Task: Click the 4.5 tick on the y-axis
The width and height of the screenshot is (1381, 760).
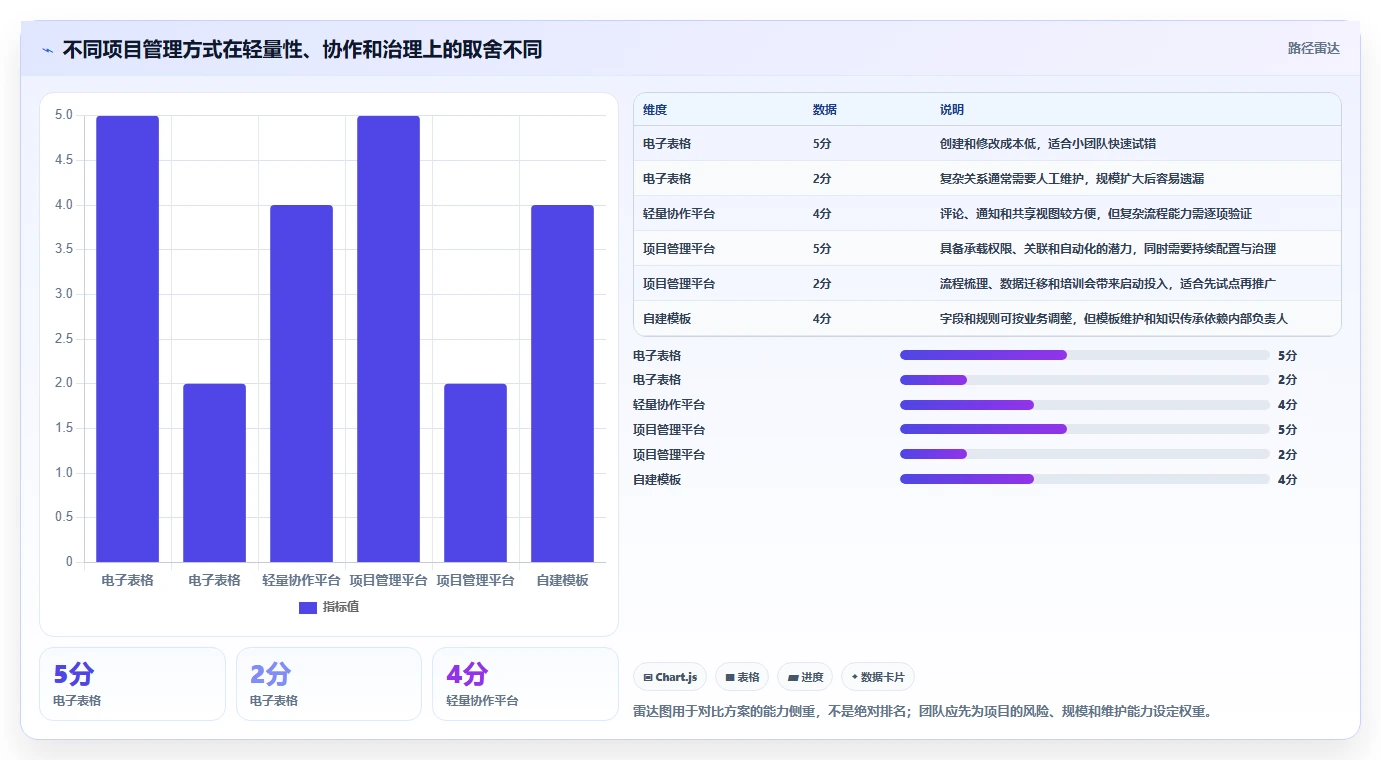Action: (x=63, y=160)
